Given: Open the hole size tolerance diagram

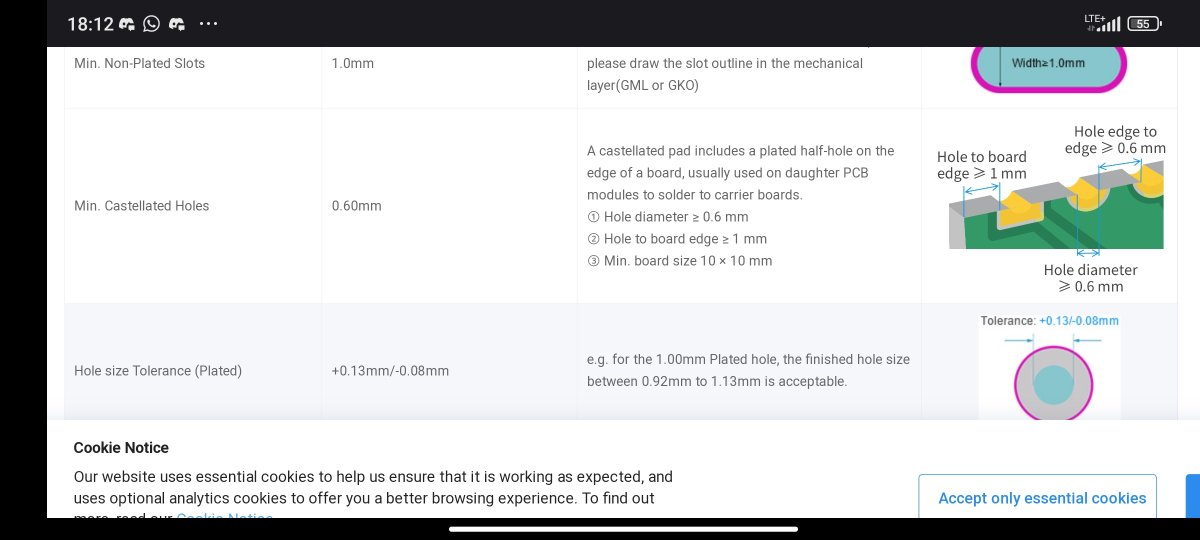Looking at the screenshot, I should point(1050,367).
